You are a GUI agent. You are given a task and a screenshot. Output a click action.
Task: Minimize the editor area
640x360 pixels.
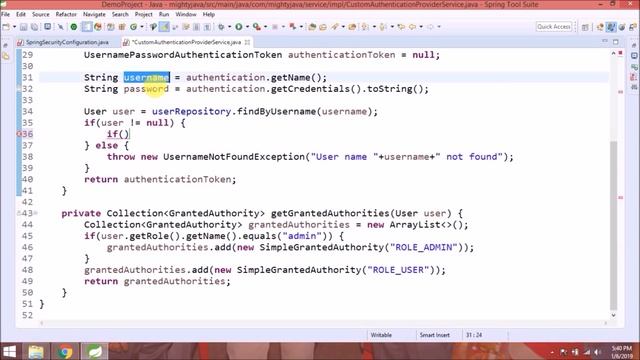(604, 42)
